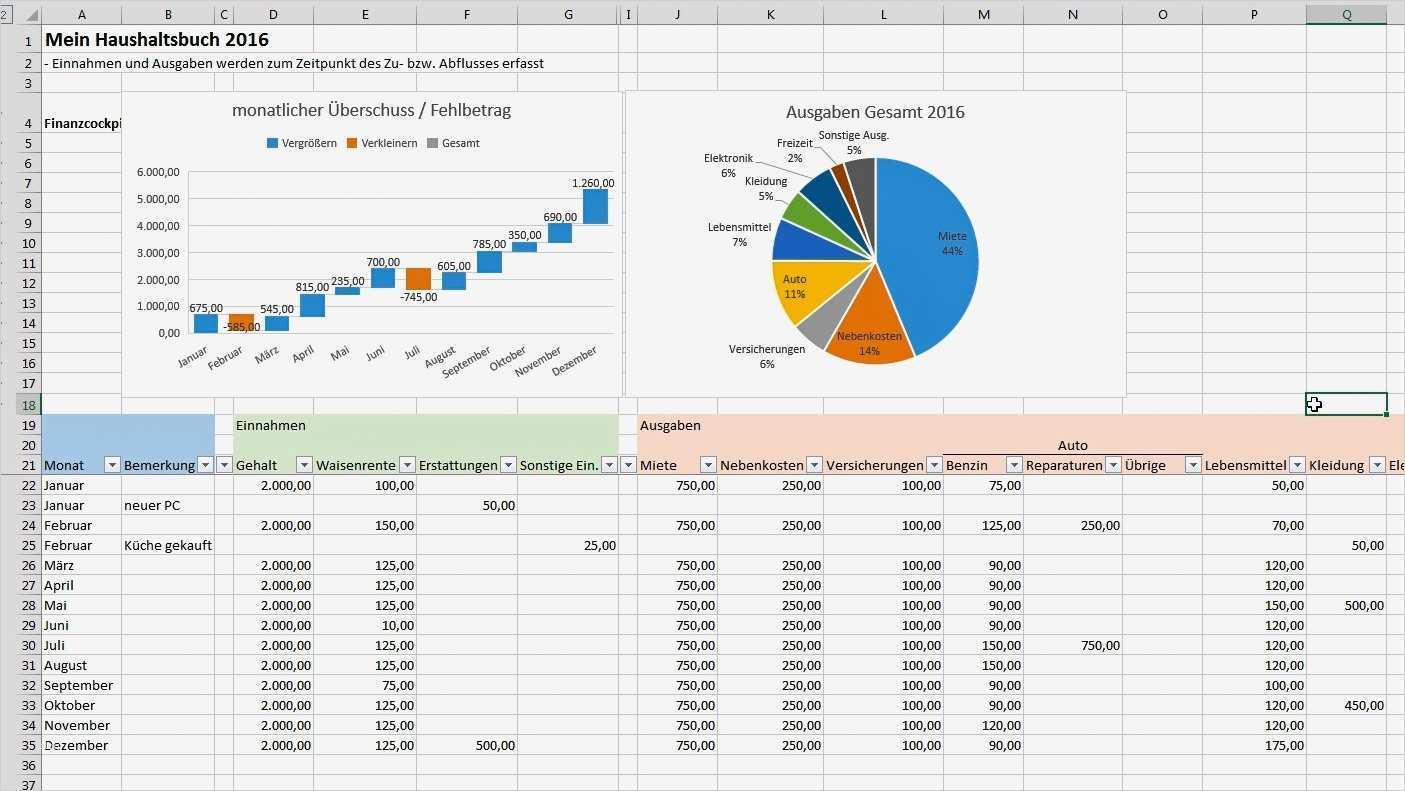Open the Monat column filter dropdown
Viewport: 1405px width, 791px height.
[112, 464]
